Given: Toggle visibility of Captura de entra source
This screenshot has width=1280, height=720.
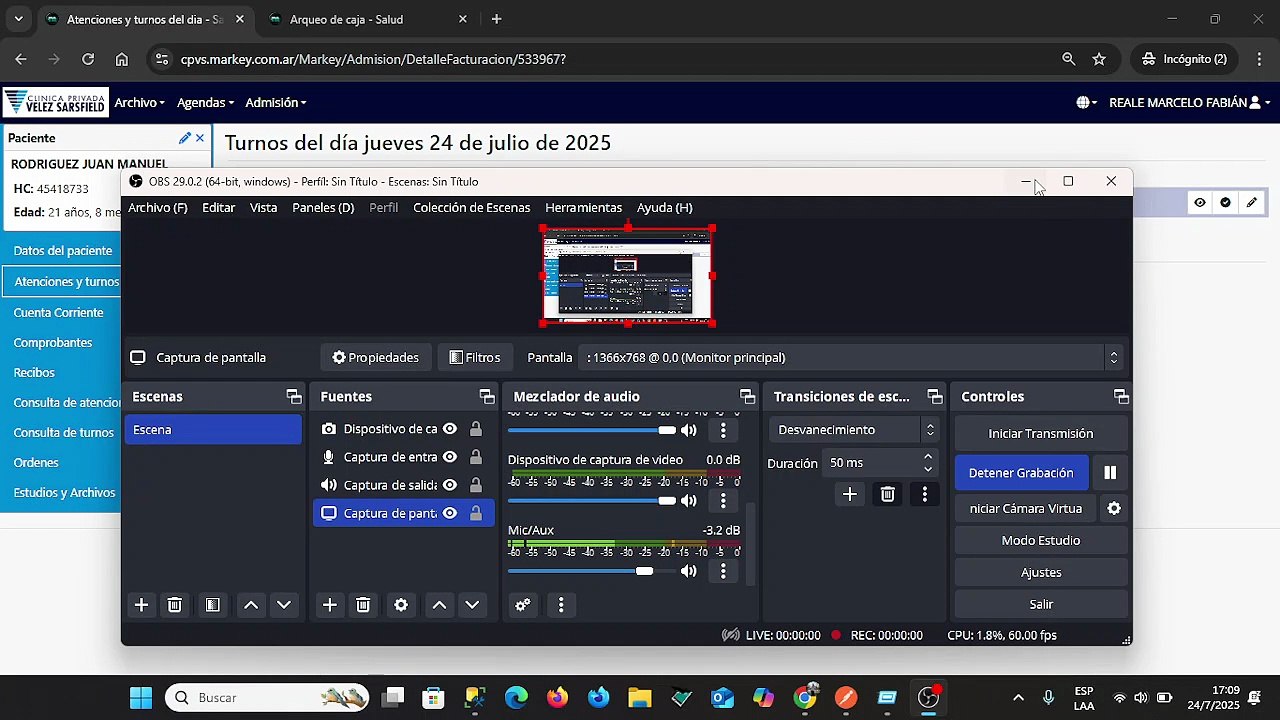Looking at the screenshot, I should (450, 457).
